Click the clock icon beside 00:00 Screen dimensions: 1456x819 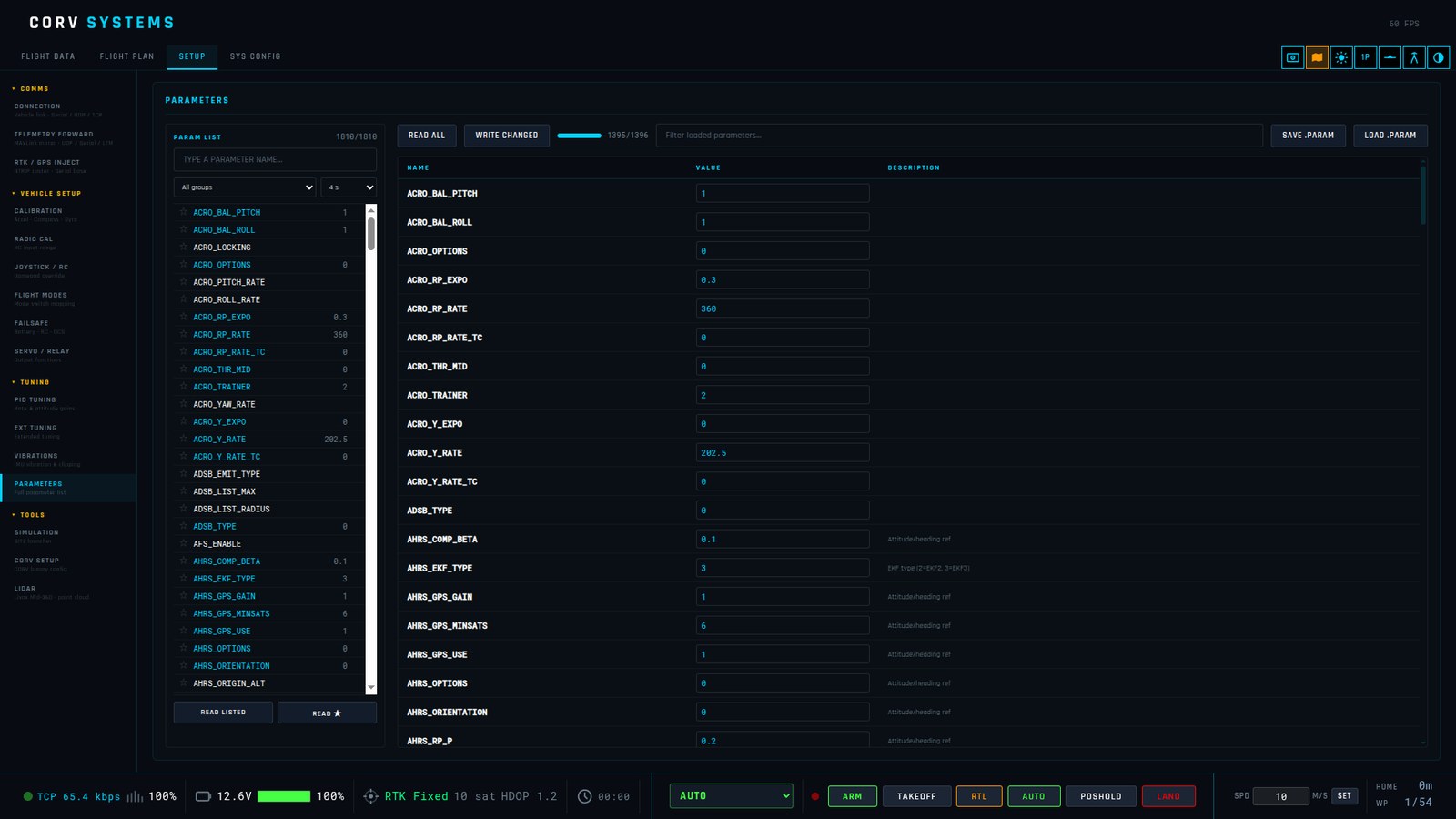pyautogui.click(x=585, y=796)
